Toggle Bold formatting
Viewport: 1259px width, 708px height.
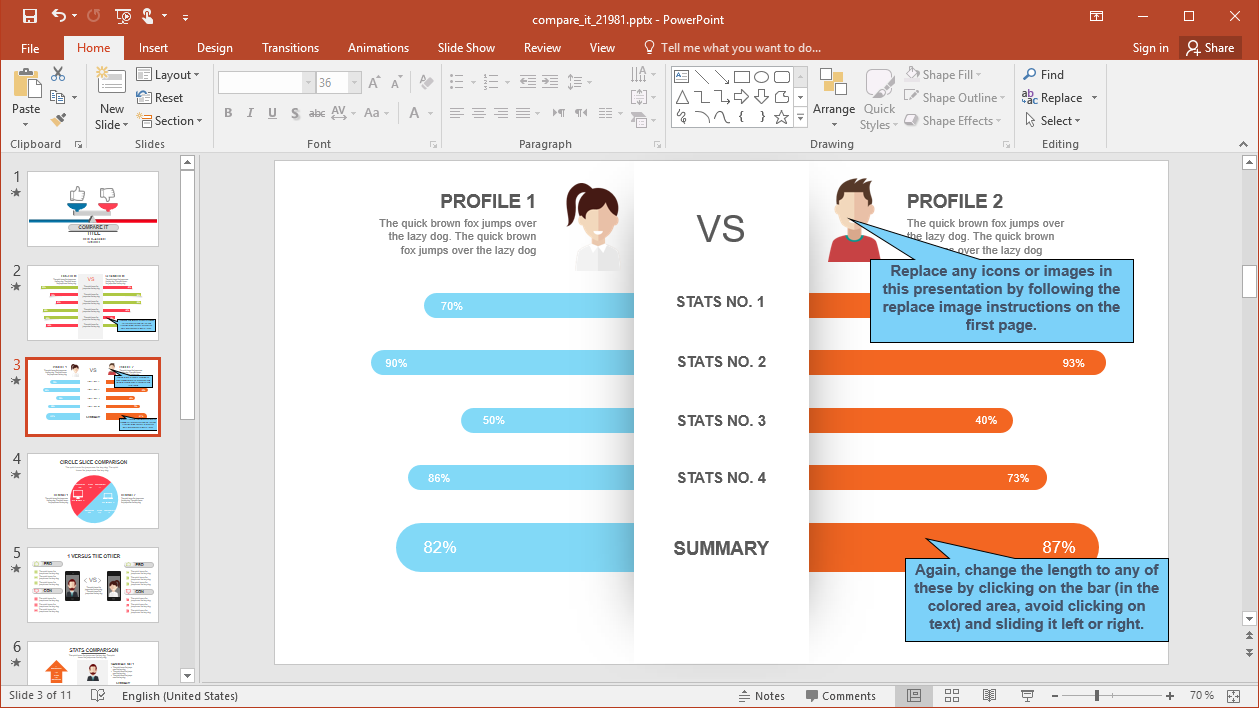(x=228, y=113)
